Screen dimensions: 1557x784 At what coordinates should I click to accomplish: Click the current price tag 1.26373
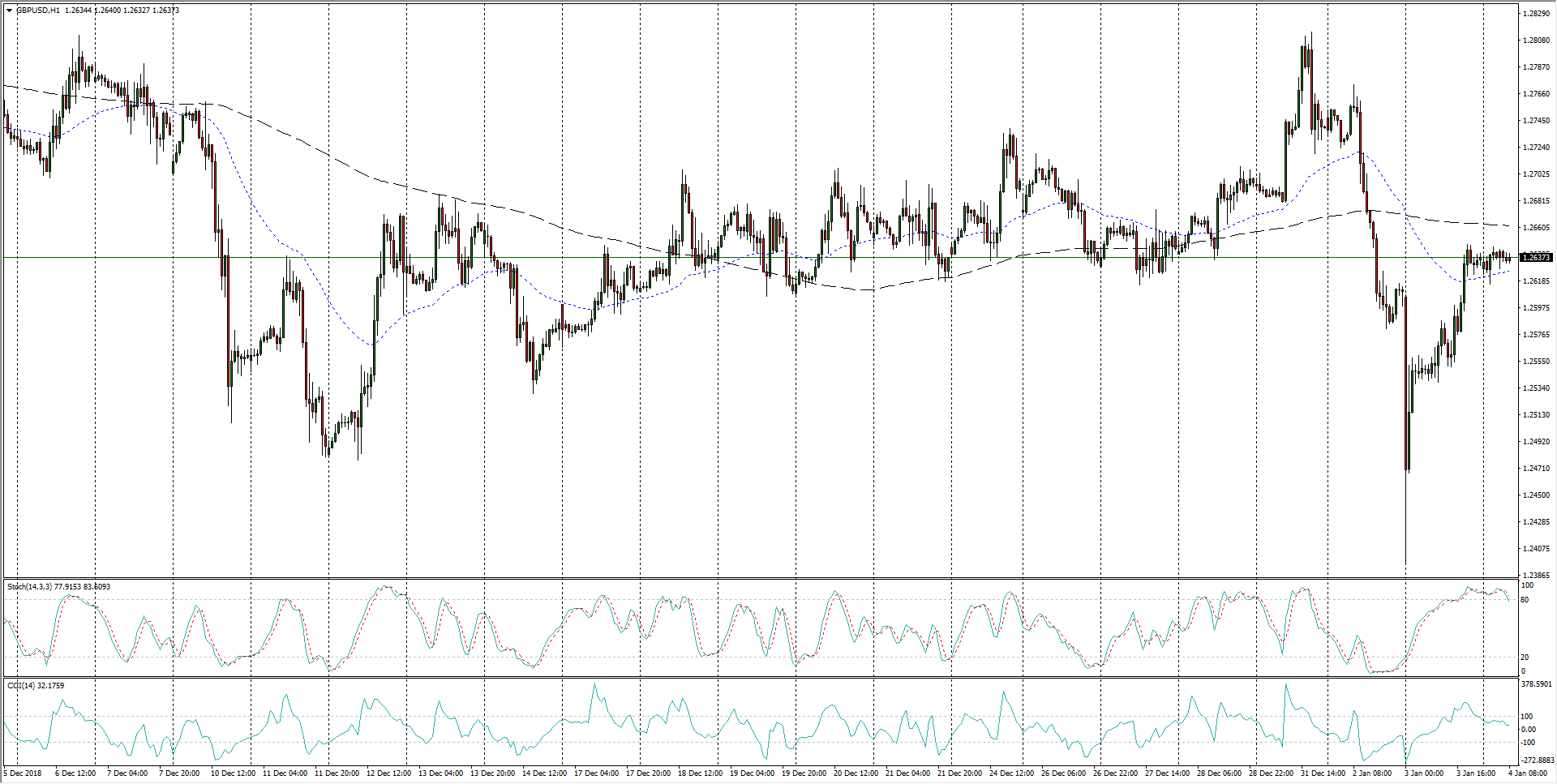(x=1536, y=257)
